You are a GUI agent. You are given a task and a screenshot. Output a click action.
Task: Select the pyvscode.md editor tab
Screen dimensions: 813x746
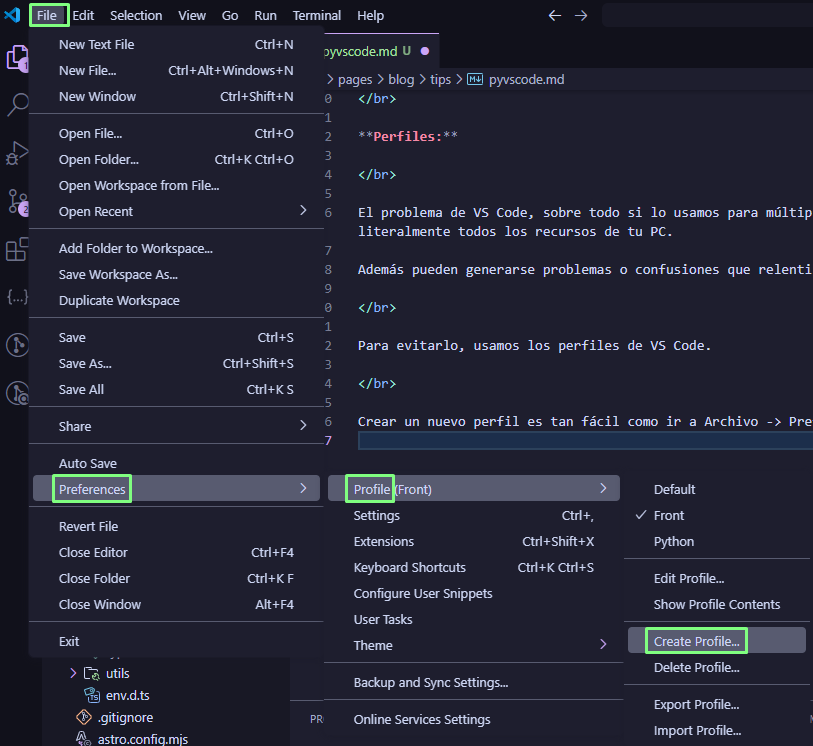(x=381, y=51)
